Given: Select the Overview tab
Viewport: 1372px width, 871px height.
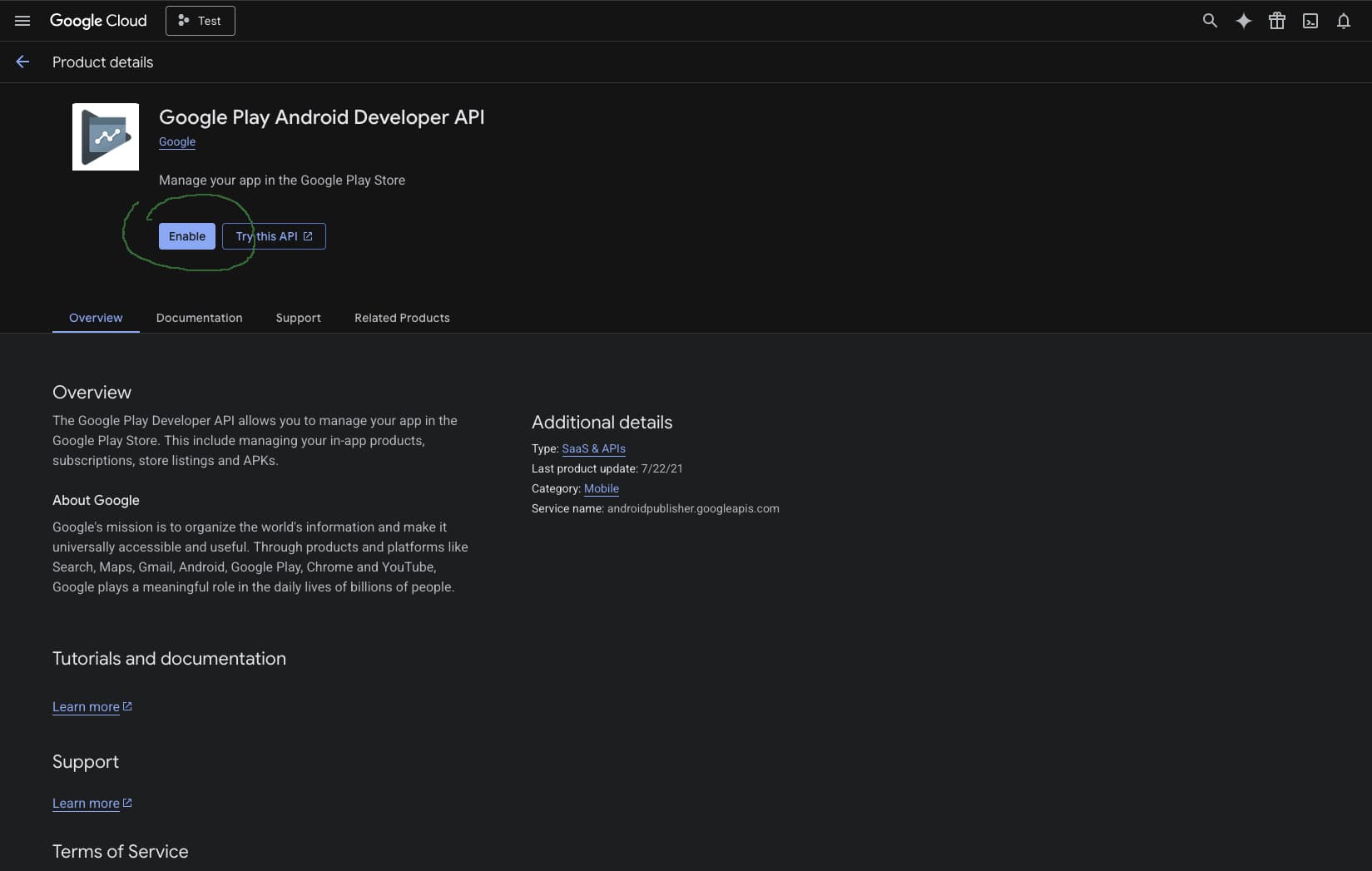Looking at the screenshot, I should click(96, 318).
